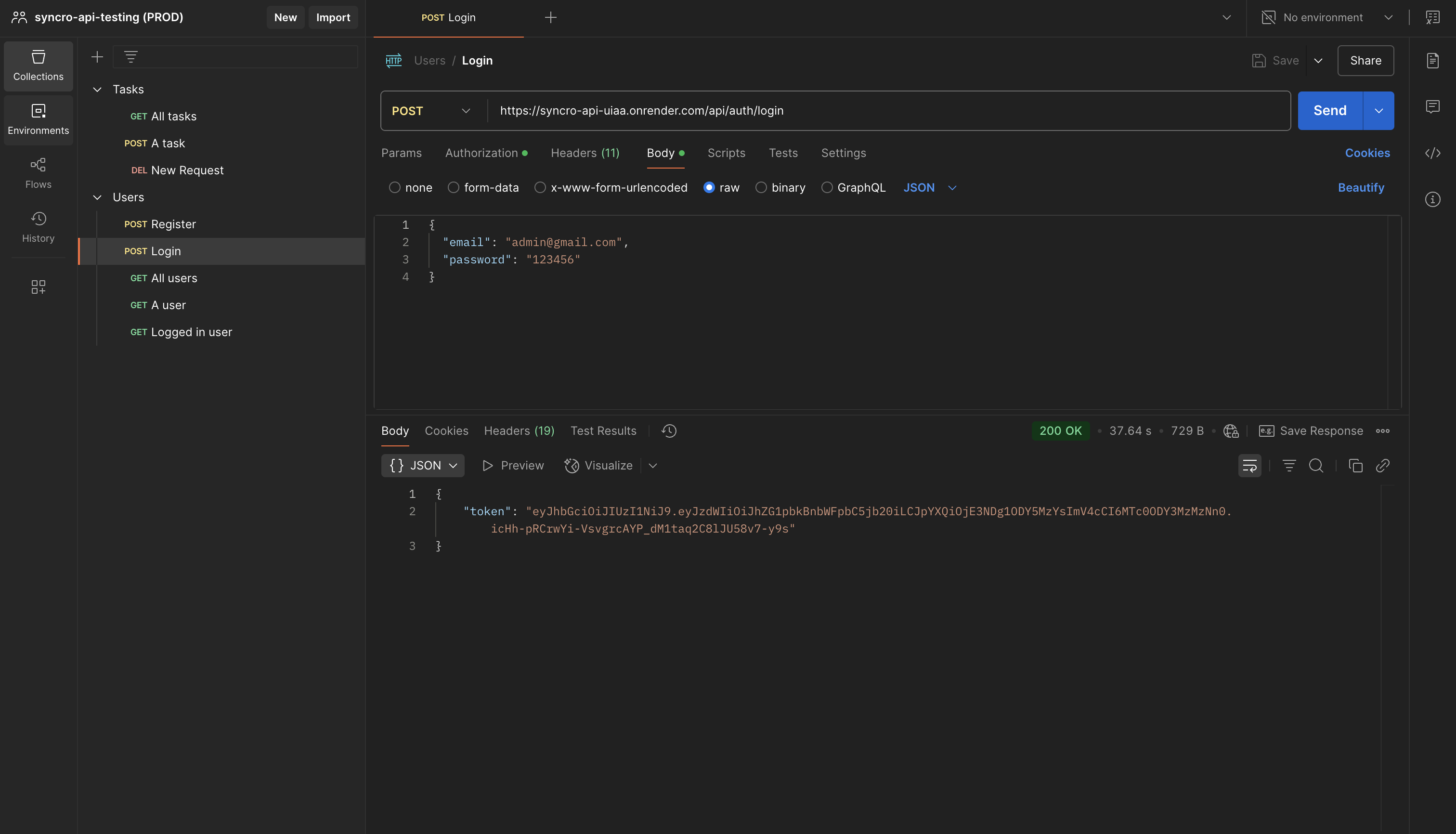This screenshot has height=834, width=1456.
Task: Select the none body radio button
Action: point(395,187)
